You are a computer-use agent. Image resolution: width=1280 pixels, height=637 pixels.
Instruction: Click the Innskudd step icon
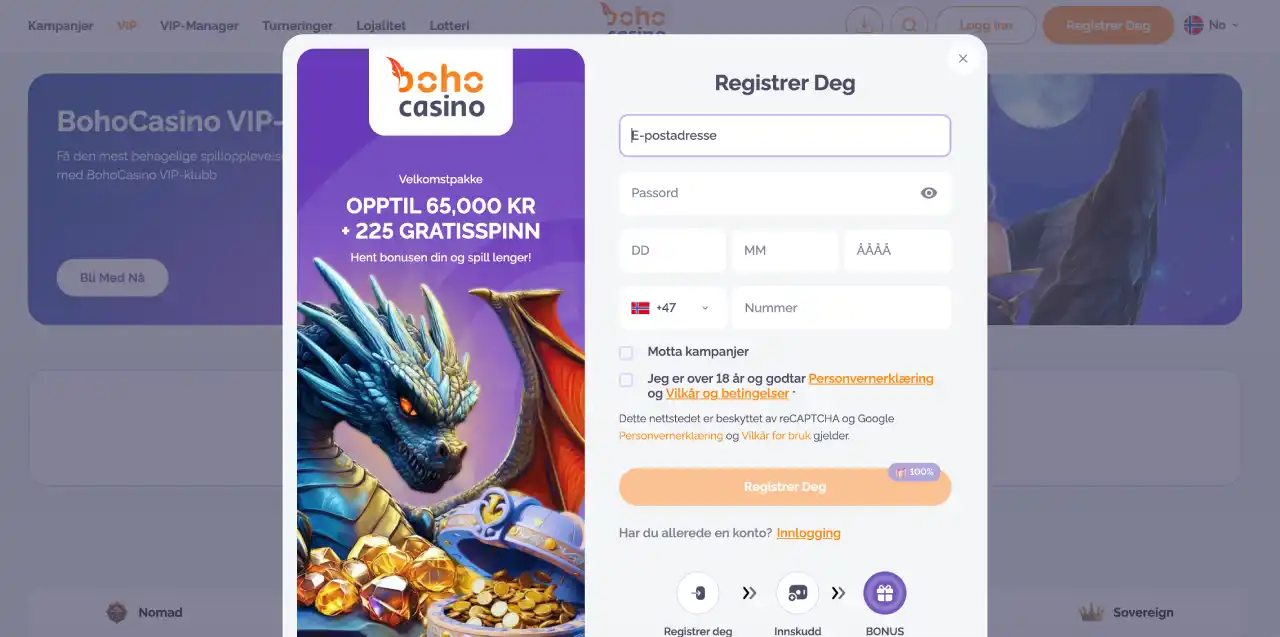pyautogui.click(x=797, y=593)
